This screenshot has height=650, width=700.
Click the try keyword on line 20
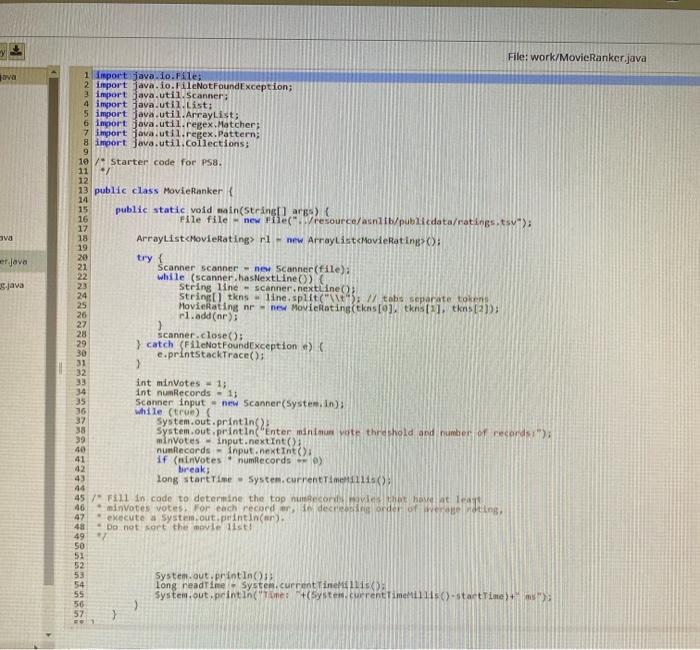coord(144,258)
